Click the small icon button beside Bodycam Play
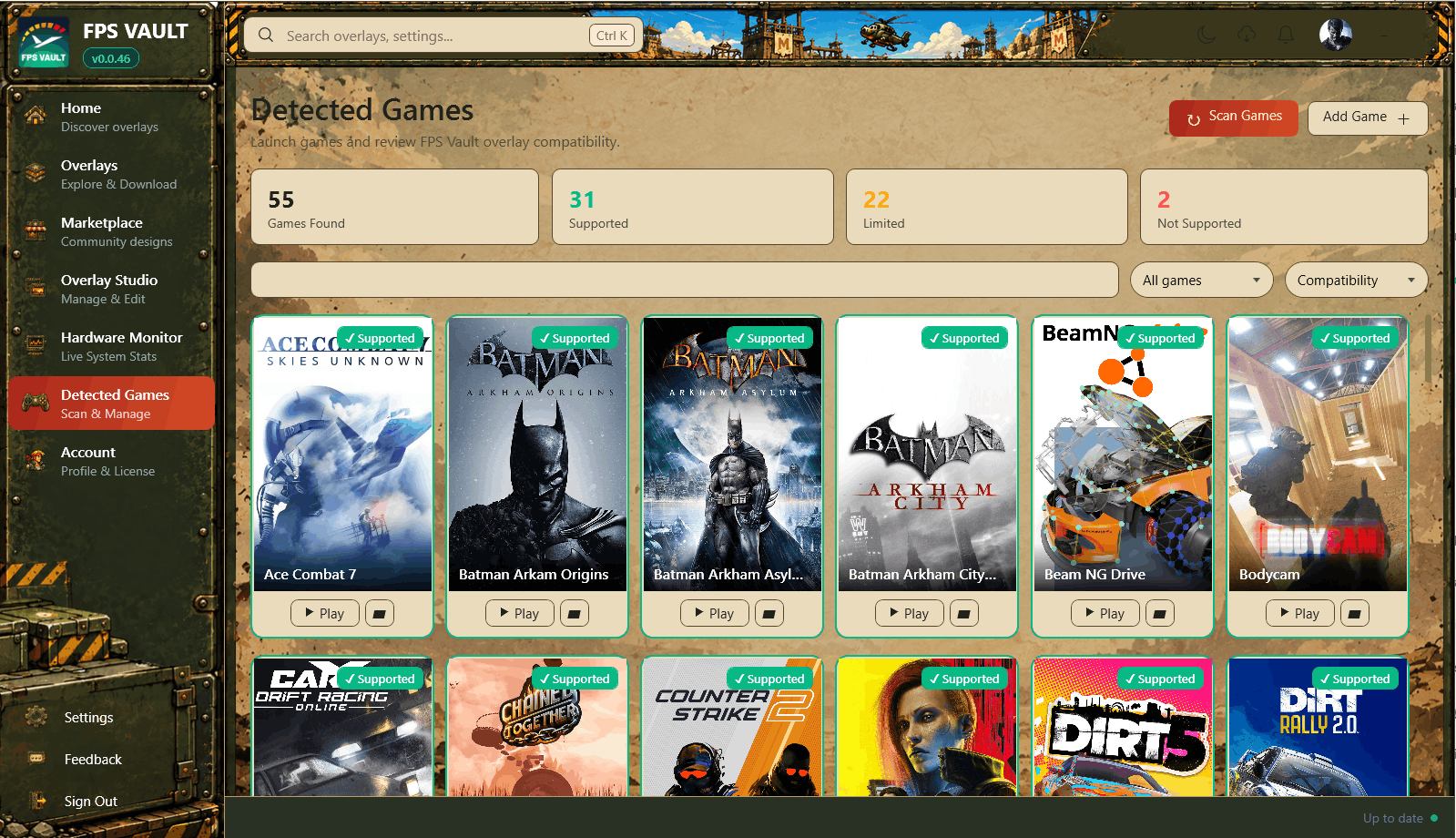This screenshot has width=1456, height=838. click(x=1355, y=614)
